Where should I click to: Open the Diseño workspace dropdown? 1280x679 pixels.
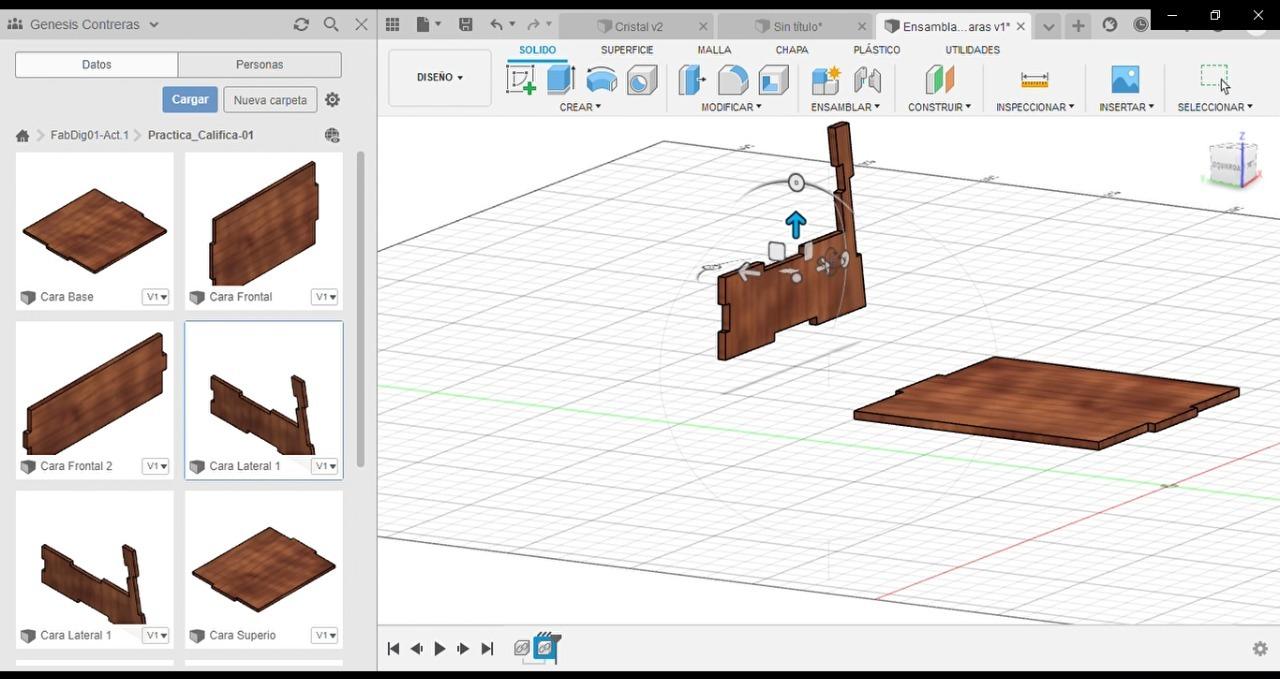coord(440,77)
